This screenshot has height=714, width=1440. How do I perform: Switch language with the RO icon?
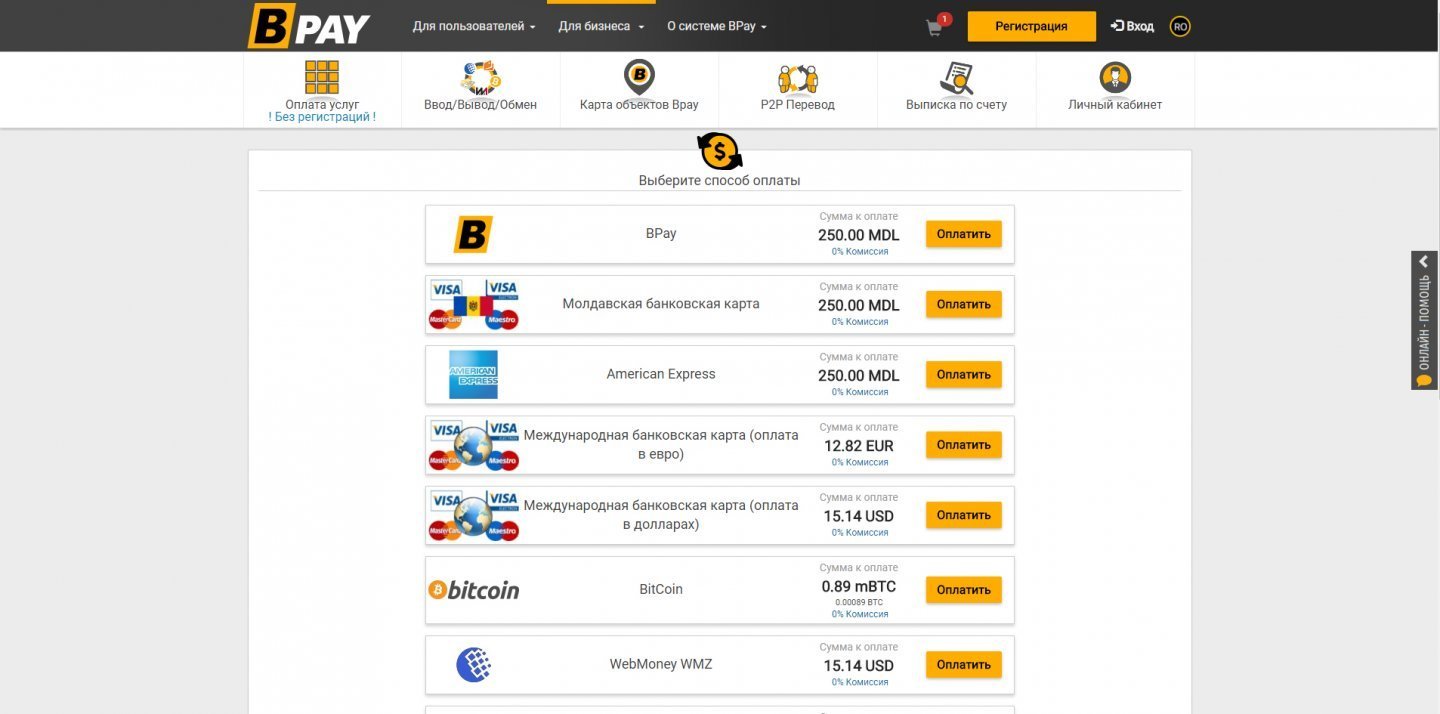1180,27
